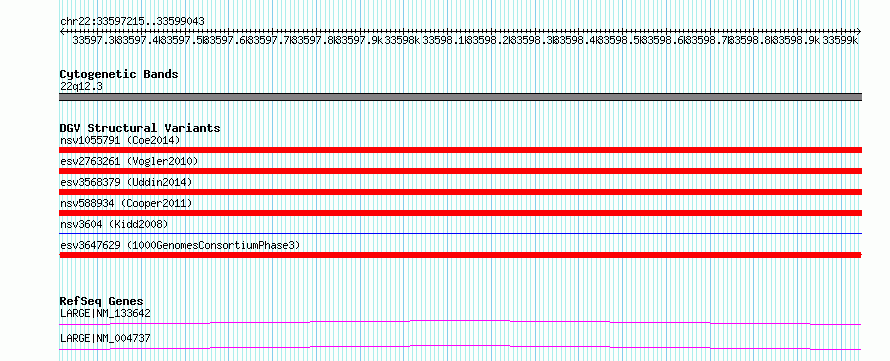
Task: Open variant nsv3604 (Kidd2008) label
Action: pos(114,224)
